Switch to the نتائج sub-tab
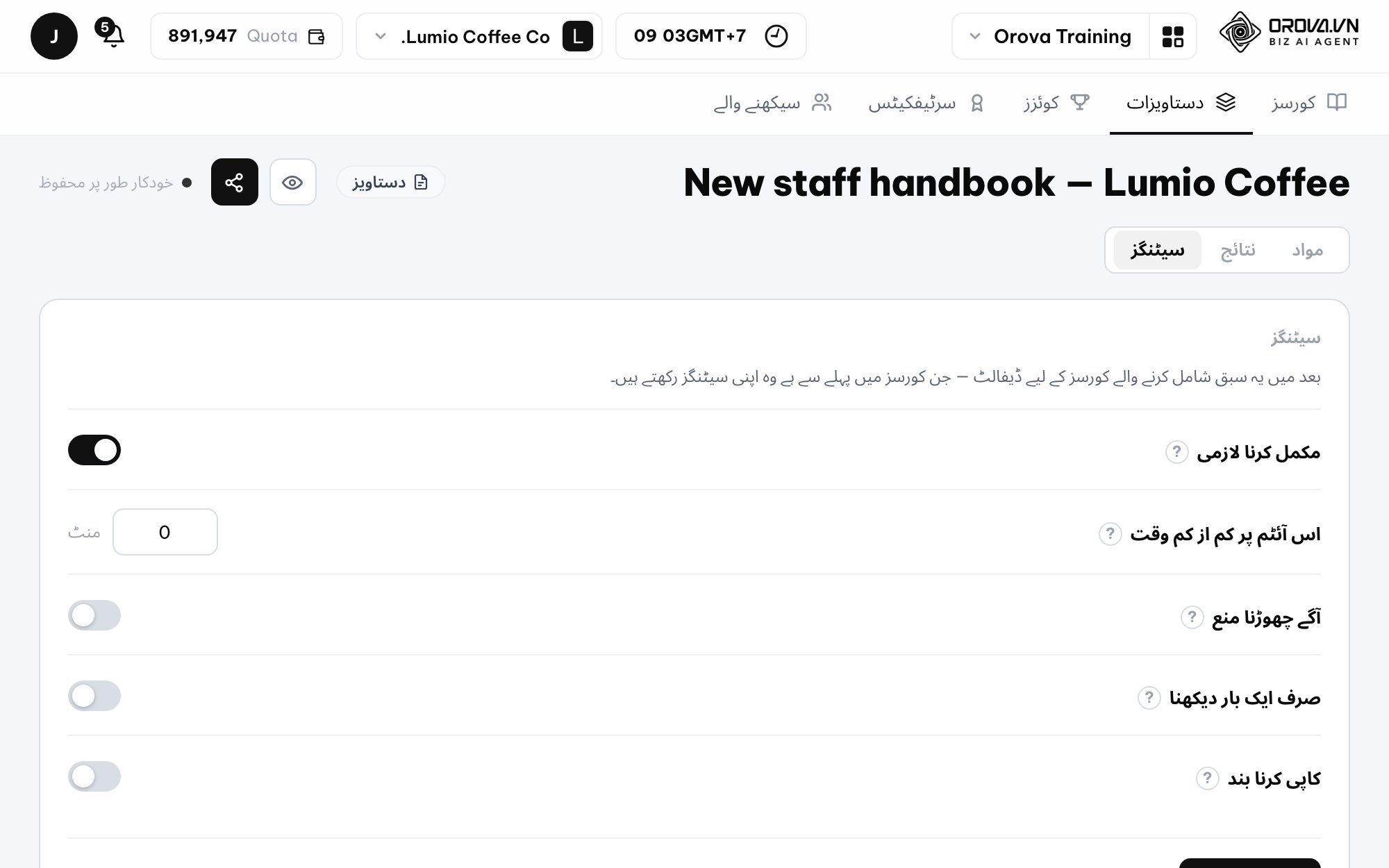 click(1238, 250)
